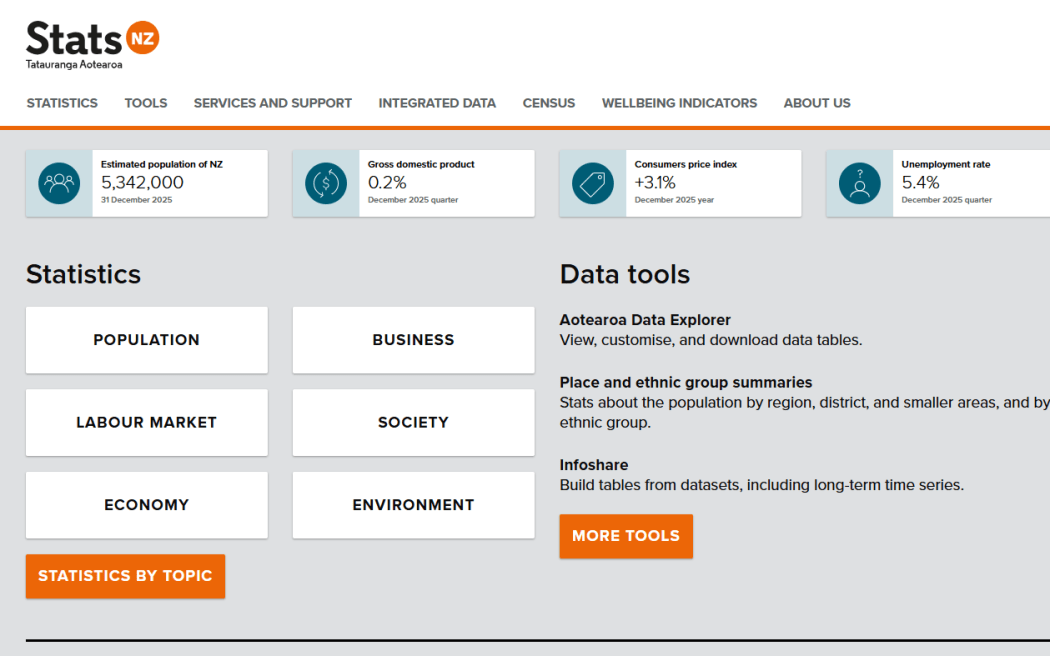Screen dimensions: 1050x656
Task: Select Census in the navigation bar
Action: 549,103
